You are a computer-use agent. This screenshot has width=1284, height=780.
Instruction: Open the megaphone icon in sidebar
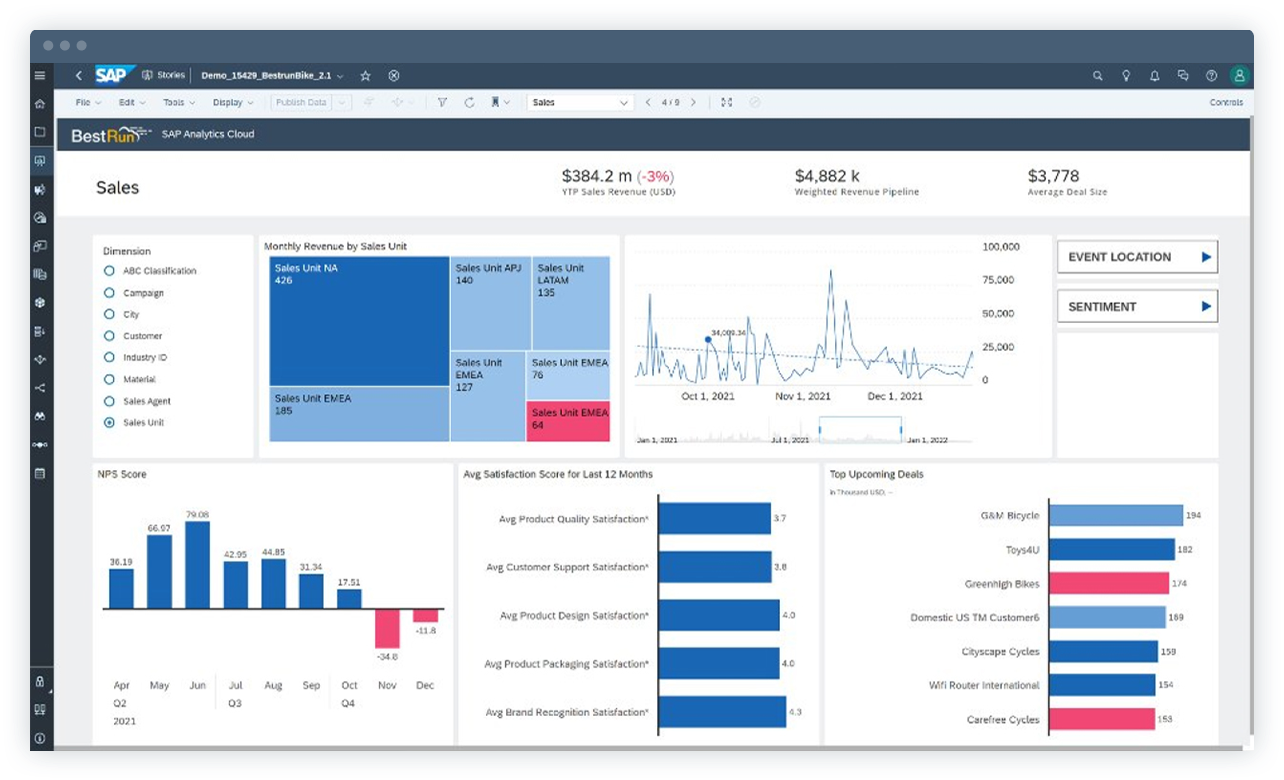click(x=40, y=188)
